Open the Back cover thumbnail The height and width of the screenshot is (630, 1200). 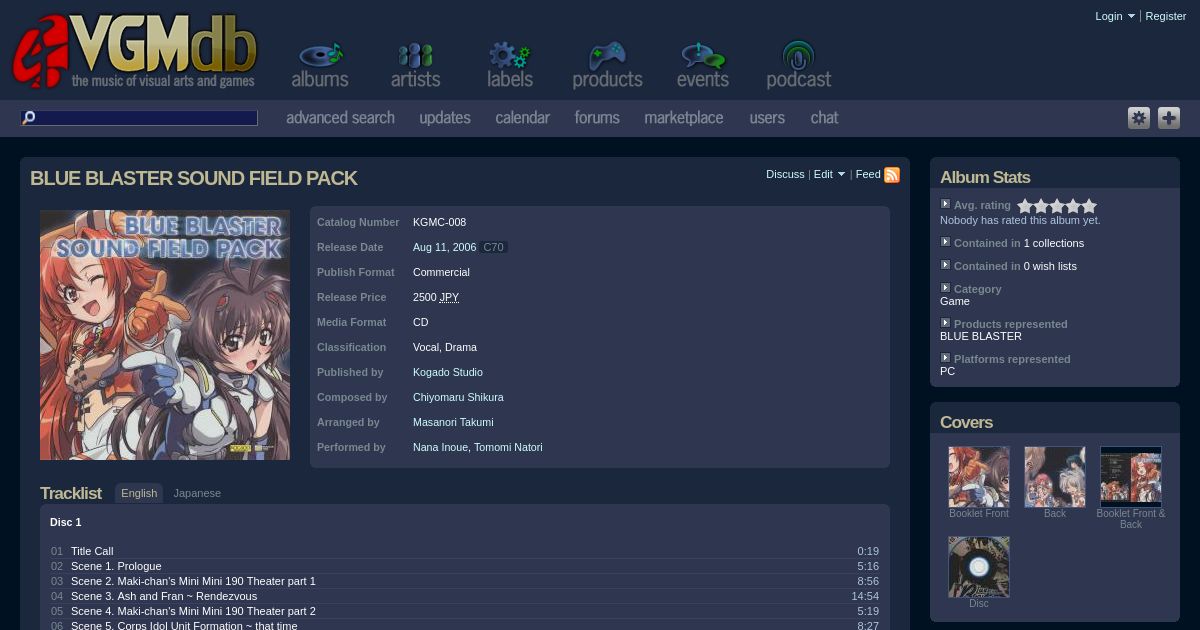1055,477
